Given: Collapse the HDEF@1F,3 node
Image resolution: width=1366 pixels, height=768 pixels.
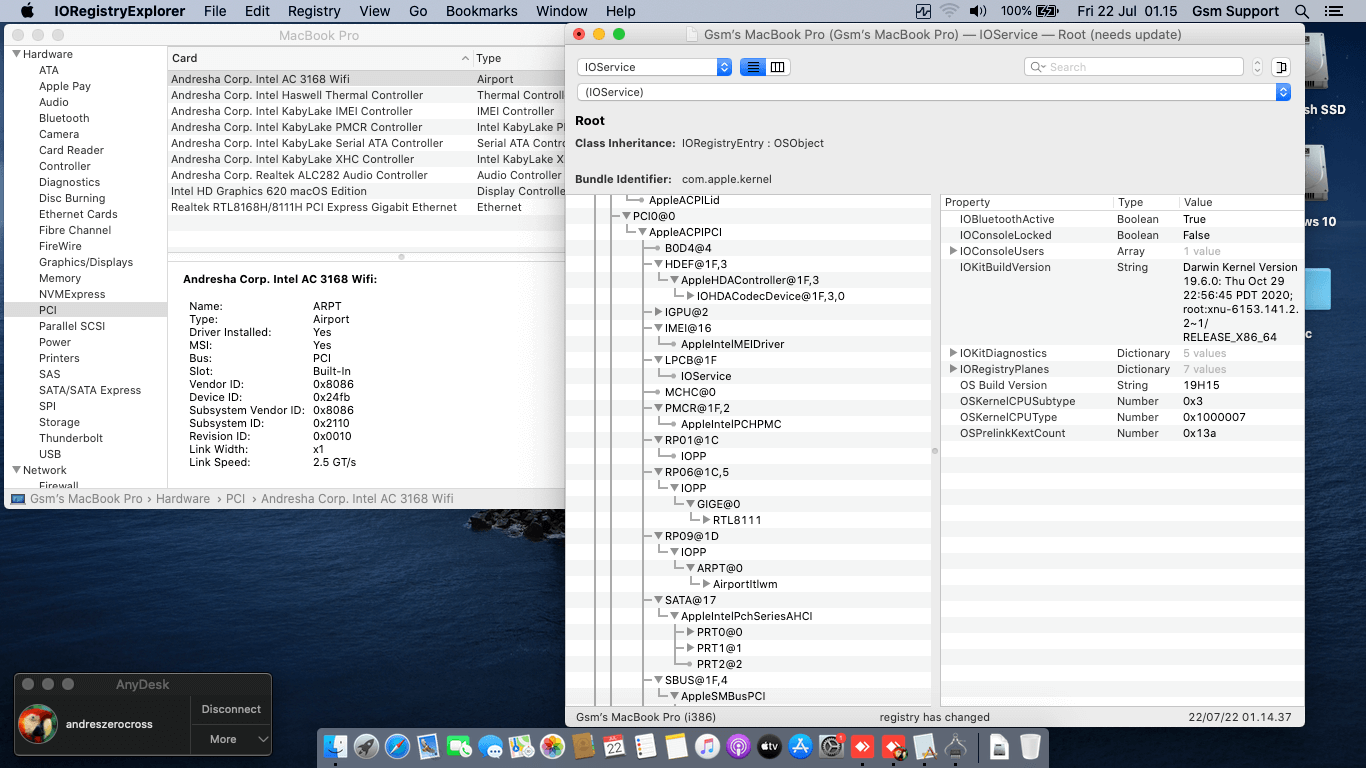Looking at the screenshot, I should coord(658,264).
